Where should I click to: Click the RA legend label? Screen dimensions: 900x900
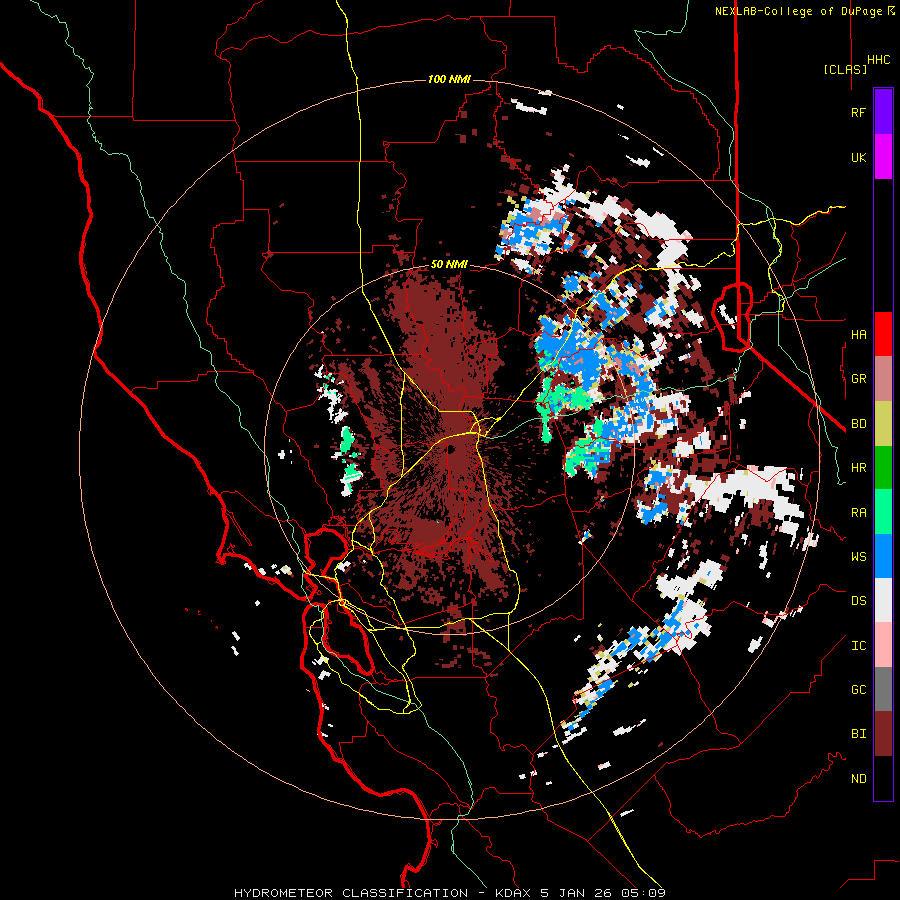pyautogui.click(x=858, y=513)
